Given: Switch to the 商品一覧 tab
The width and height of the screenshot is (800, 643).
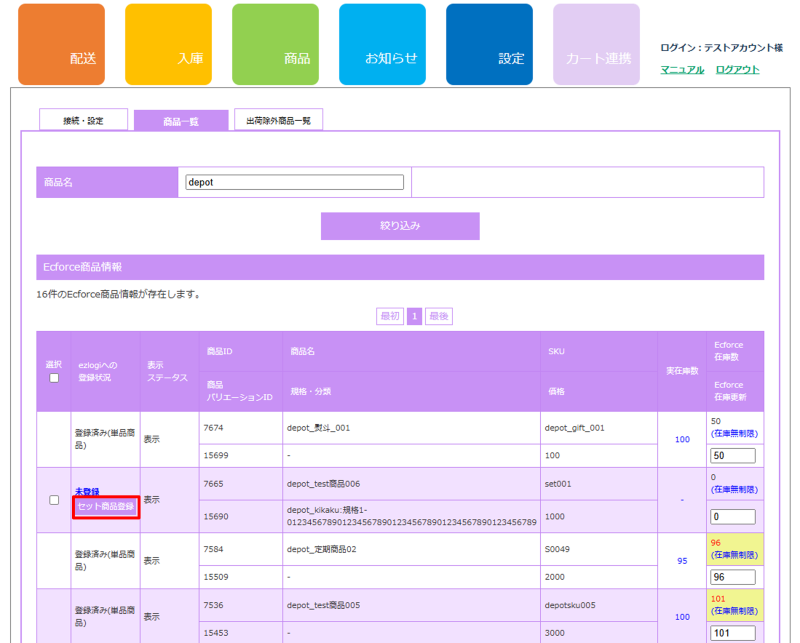Looking at the screenshot, I should [x=181, y=121].
